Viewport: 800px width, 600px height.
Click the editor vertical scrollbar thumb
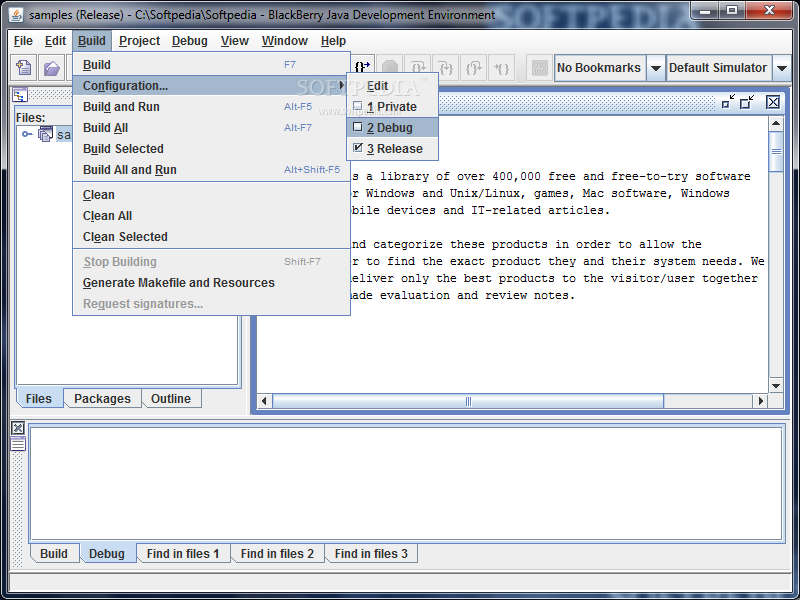pos(776,152)
